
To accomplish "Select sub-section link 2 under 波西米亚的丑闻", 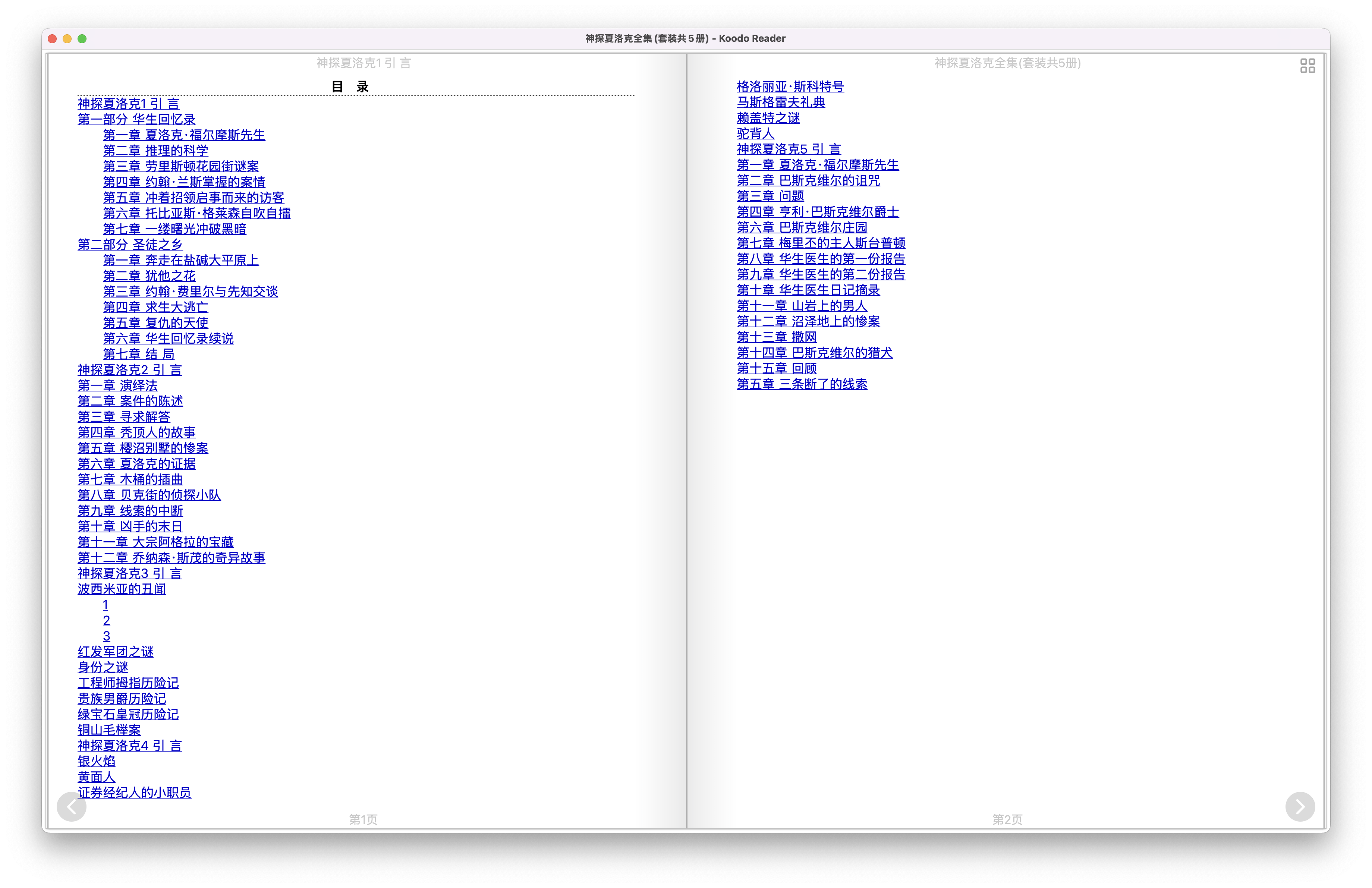I will (x=106, y=621).
